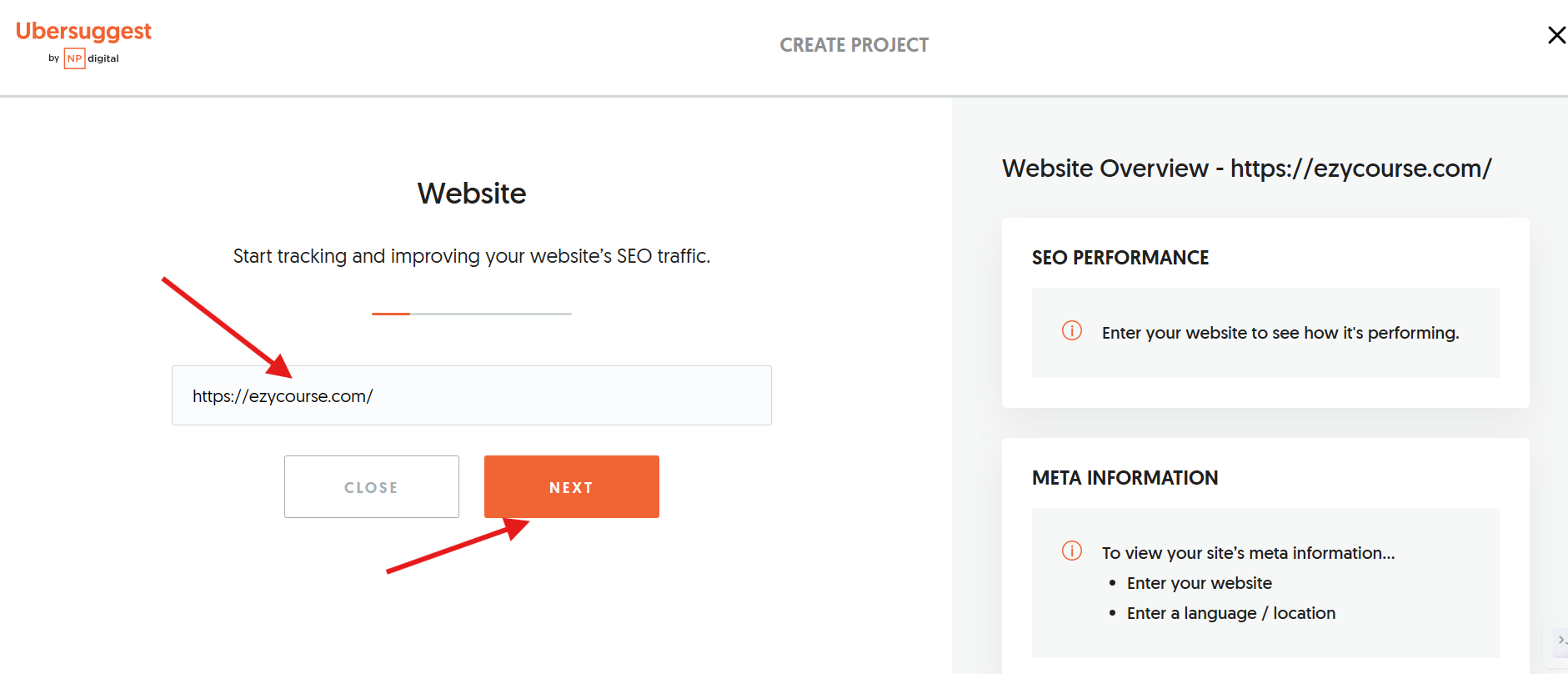
Task: Click the orange NEXT button
Action: (x=572, y=487)
